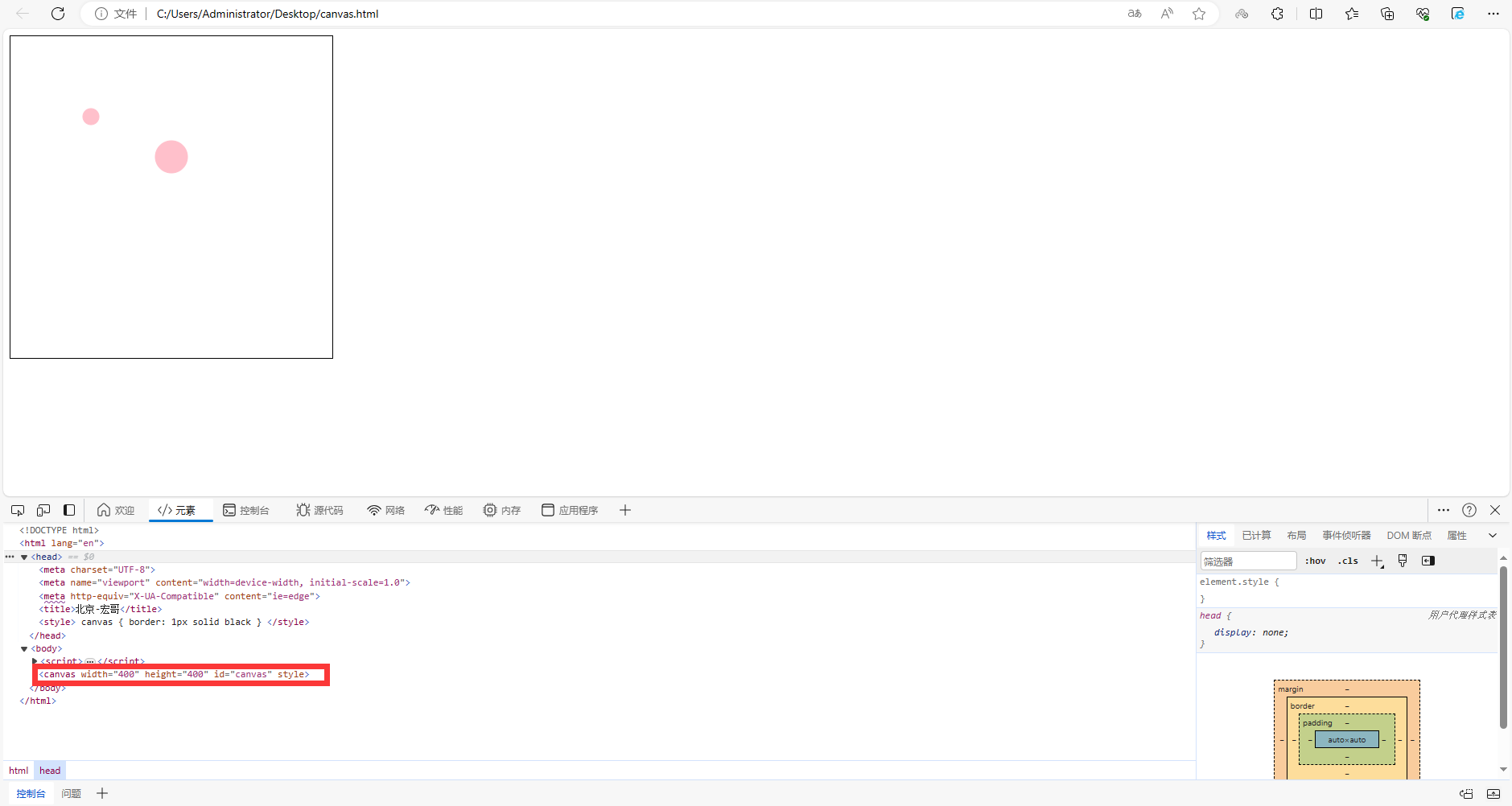The image size is (1512, 806).
Task: Click the head breadcrumb item
Action: [50, 771]
